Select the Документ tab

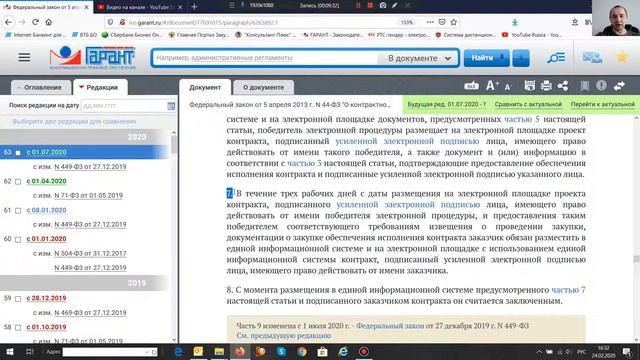(205, 87)
